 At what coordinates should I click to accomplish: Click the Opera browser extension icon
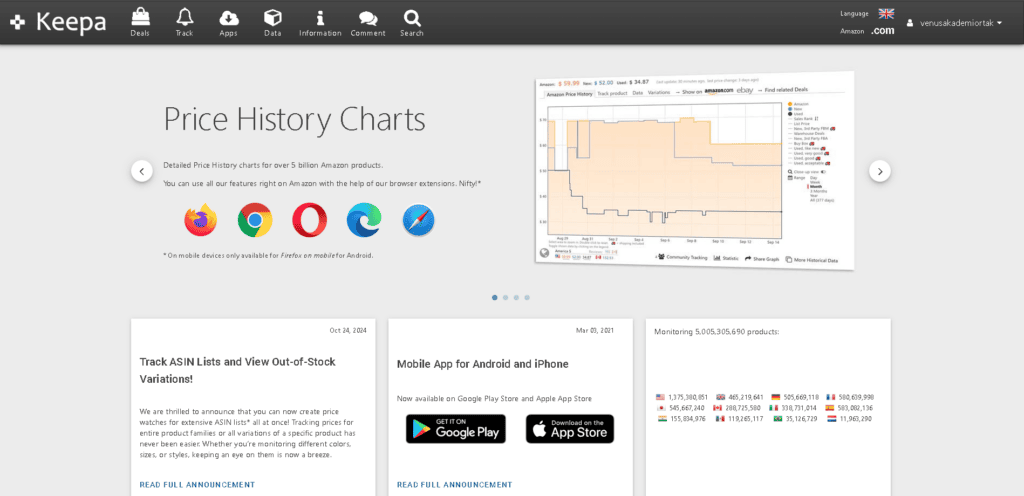pos(310,220)
